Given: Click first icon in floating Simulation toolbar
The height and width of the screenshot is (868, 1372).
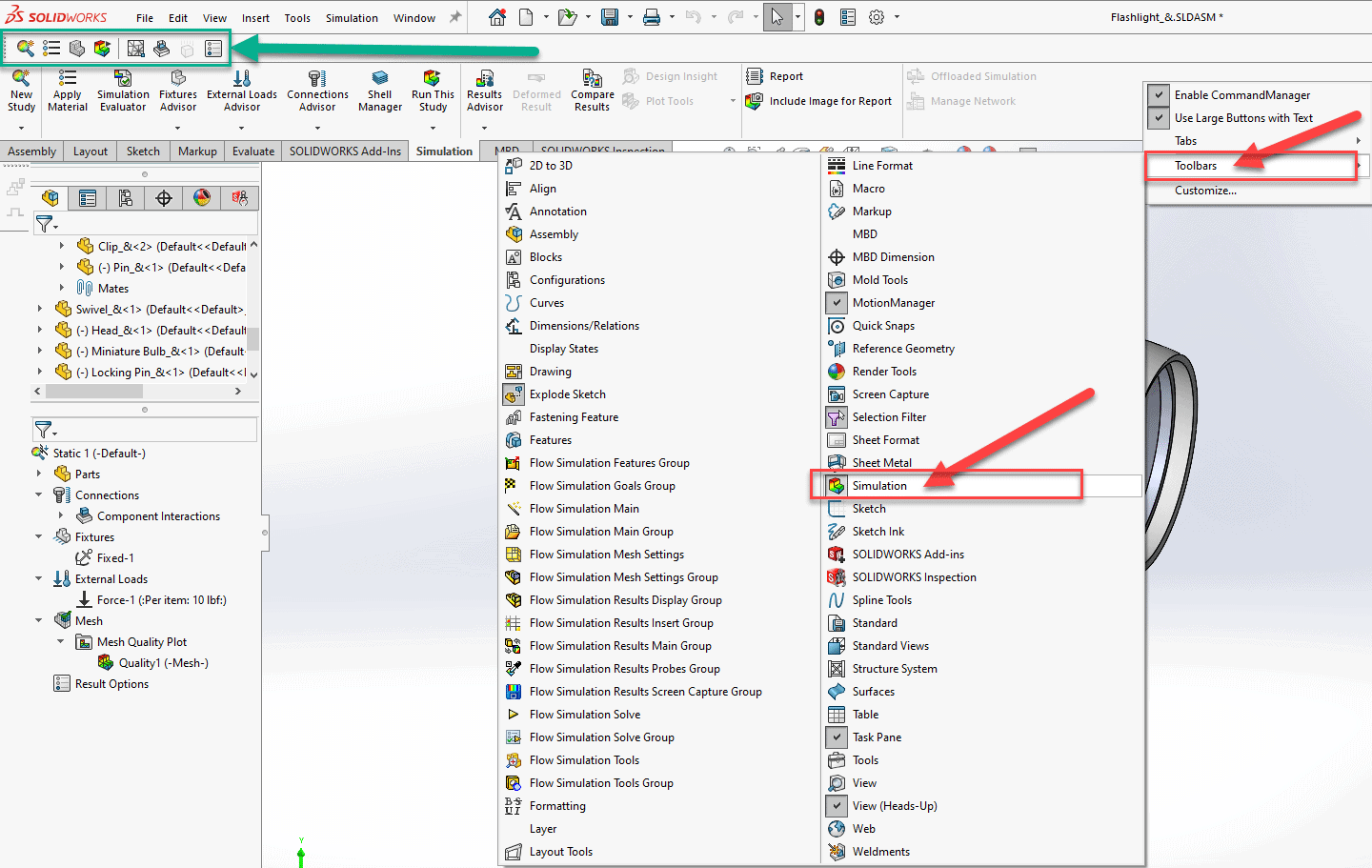Looking at the screenshot, I should (x=26, y=49).
